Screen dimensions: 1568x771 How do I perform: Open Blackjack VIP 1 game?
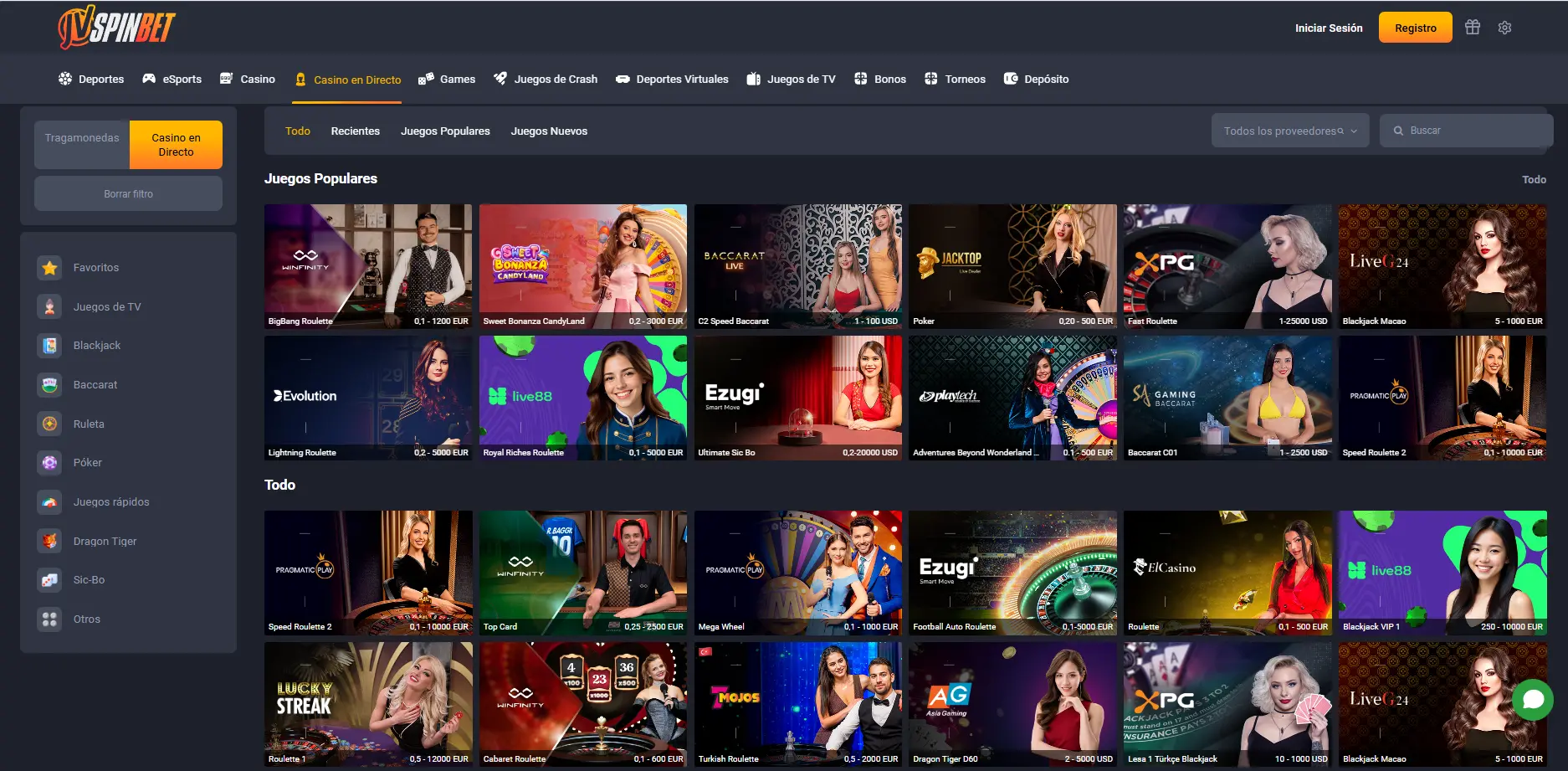click(1442, 573)
